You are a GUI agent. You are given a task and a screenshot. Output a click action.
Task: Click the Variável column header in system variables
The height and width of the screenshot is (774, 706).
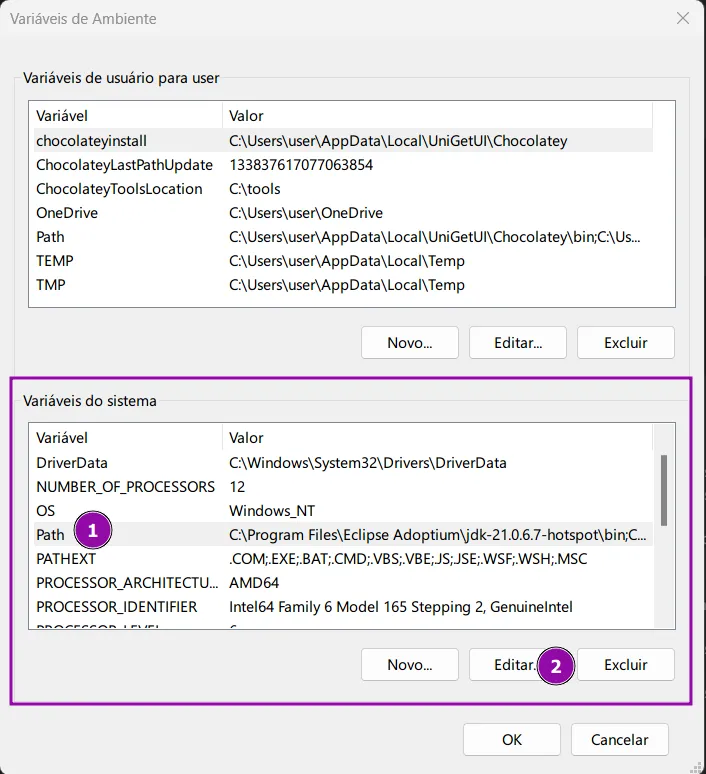pos(62,438)
